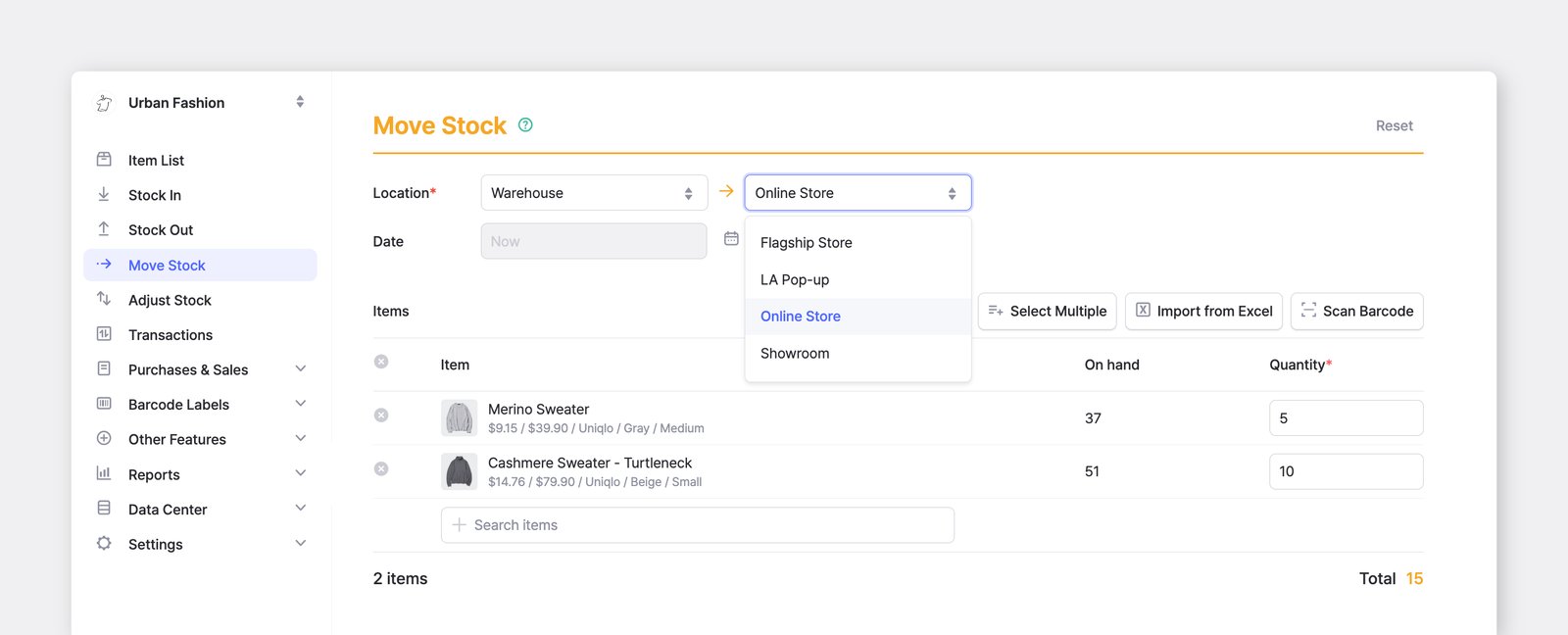
Task: Open the date calendar picker icon
Action: point(731,238)
